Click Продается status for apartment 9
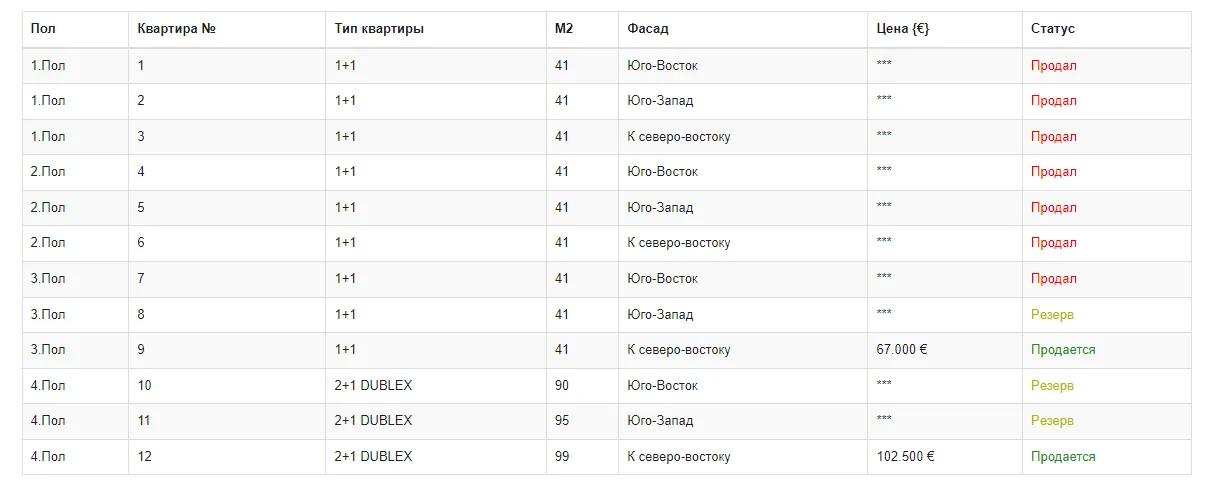The width and height of the screenshot is (1208, 485). point(1063,350)
